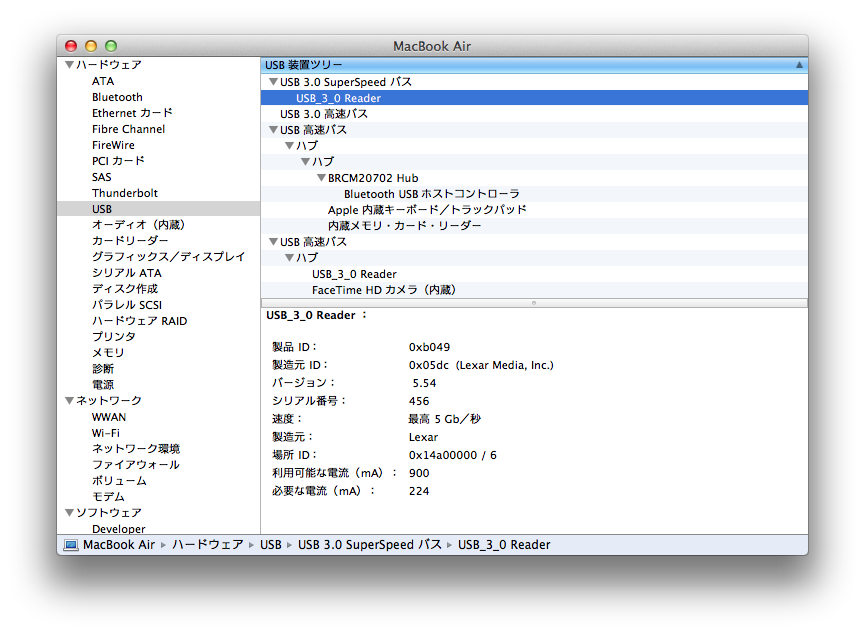
Task: Select SAS in hardware list
Action: 102,177
